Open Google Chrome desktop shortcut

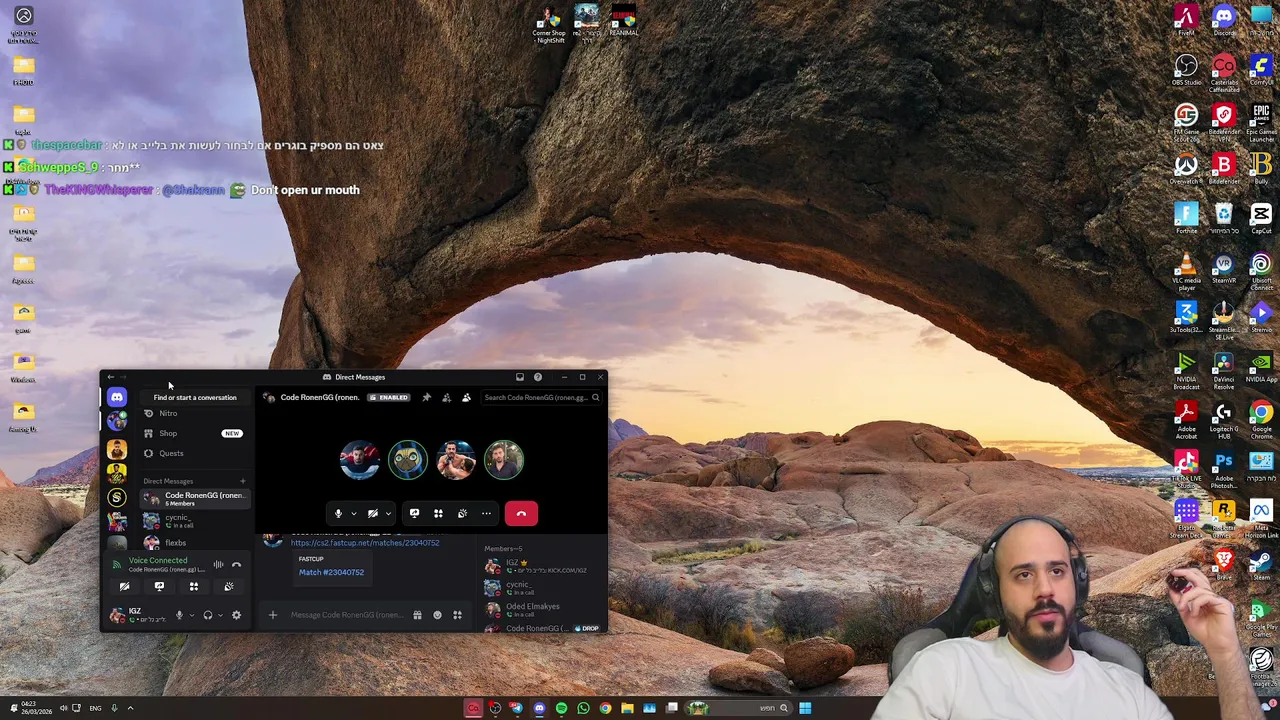coord(1261,418)
